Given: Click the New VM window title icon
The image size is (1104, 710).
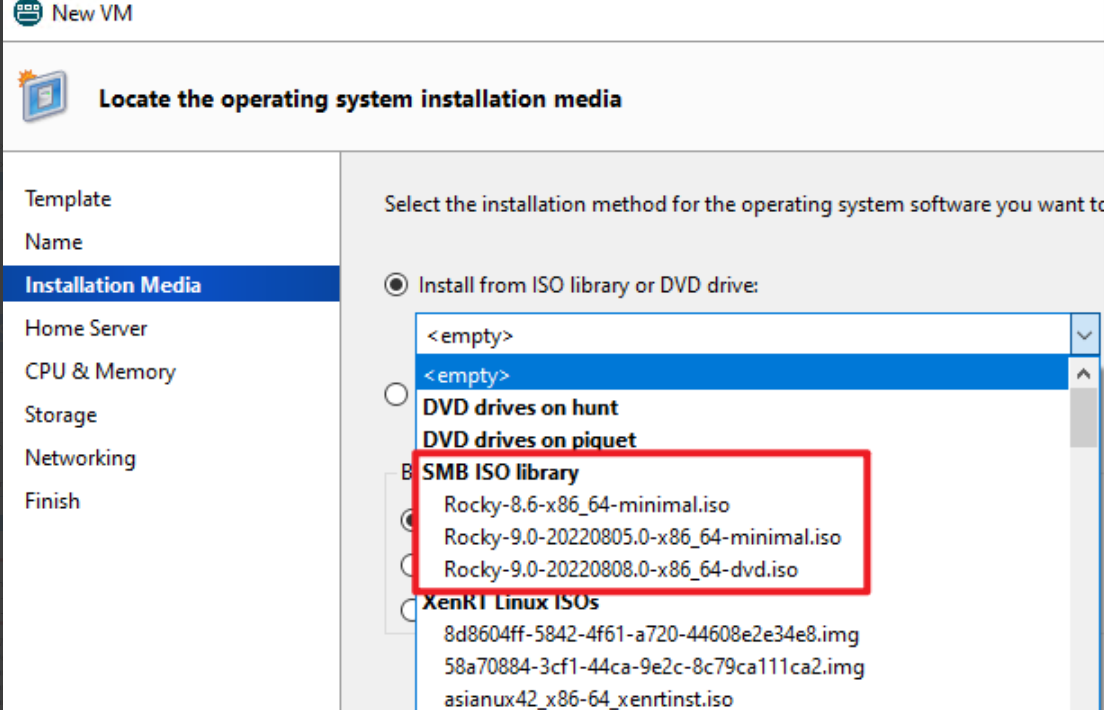Looking at the screenshot, I should tap(28, 13).
